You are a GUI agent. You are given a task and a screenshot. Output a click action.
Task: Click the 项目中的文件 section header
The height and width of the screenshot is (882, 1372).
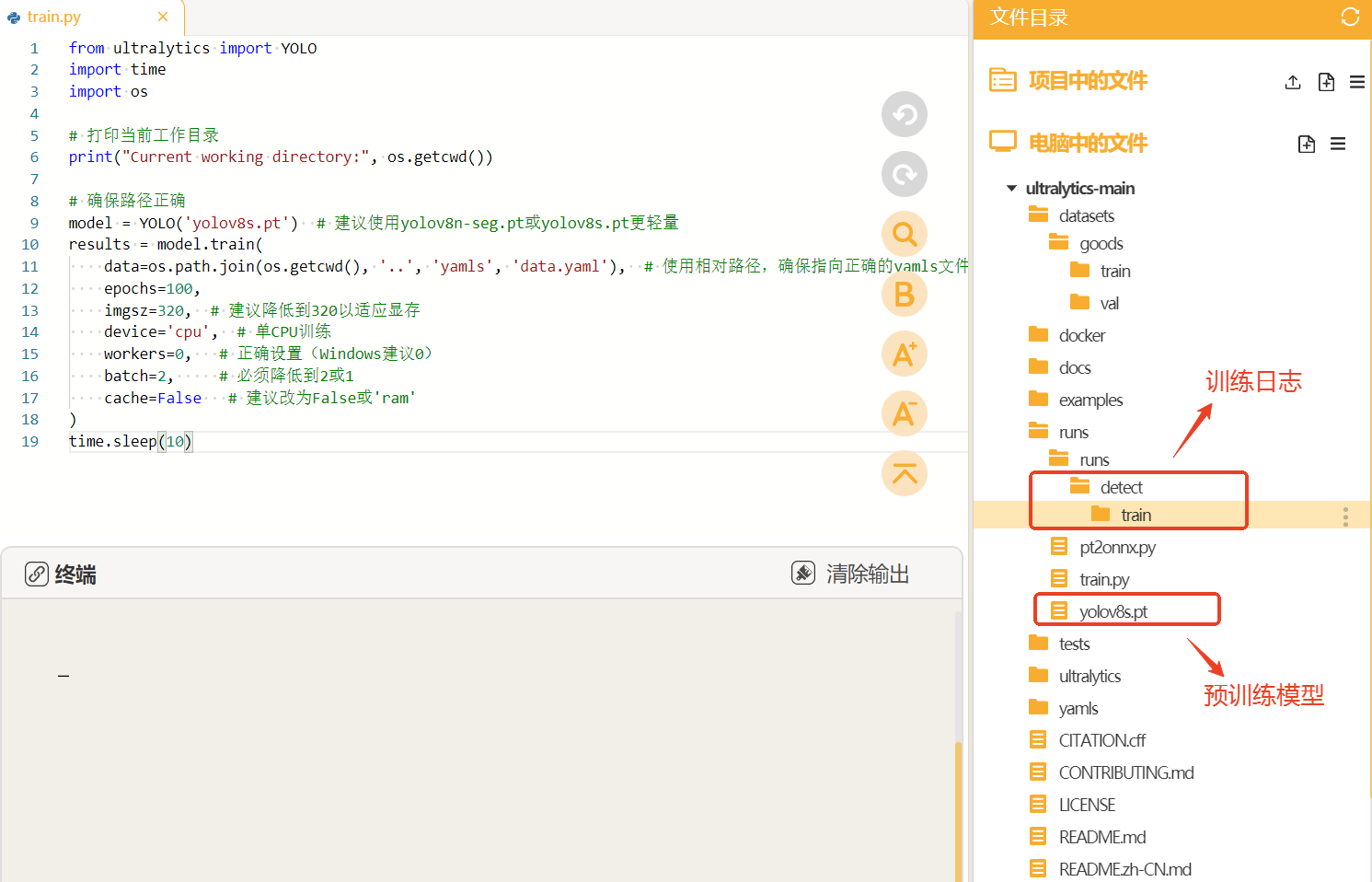(x=1088, y=81)
